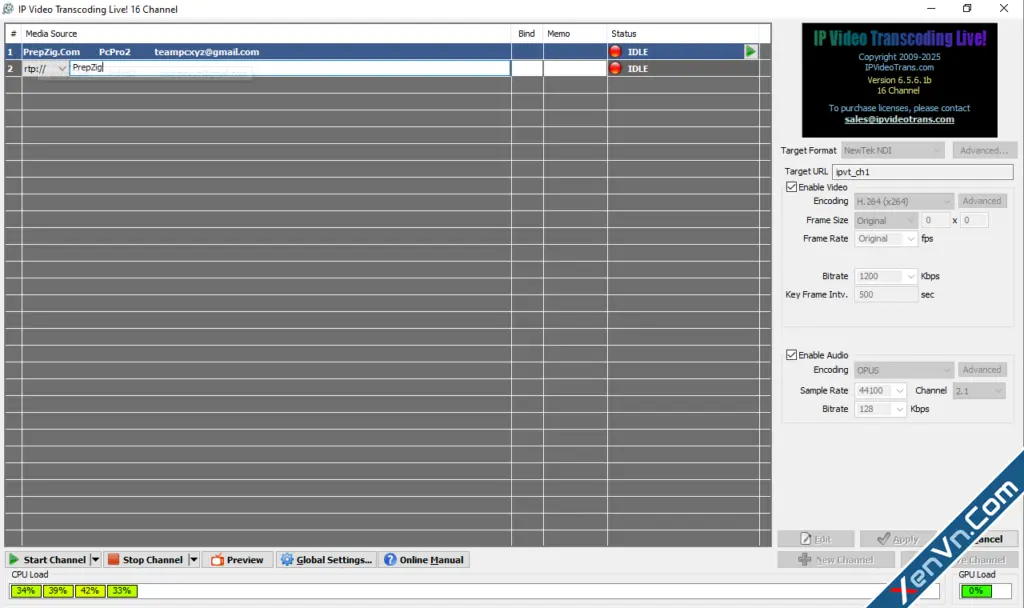Image resolution: width=1024 pixels, height=608 pixels.
Task: Click red IDLE status icon in row 1
Action: click(x=615, y=52)
